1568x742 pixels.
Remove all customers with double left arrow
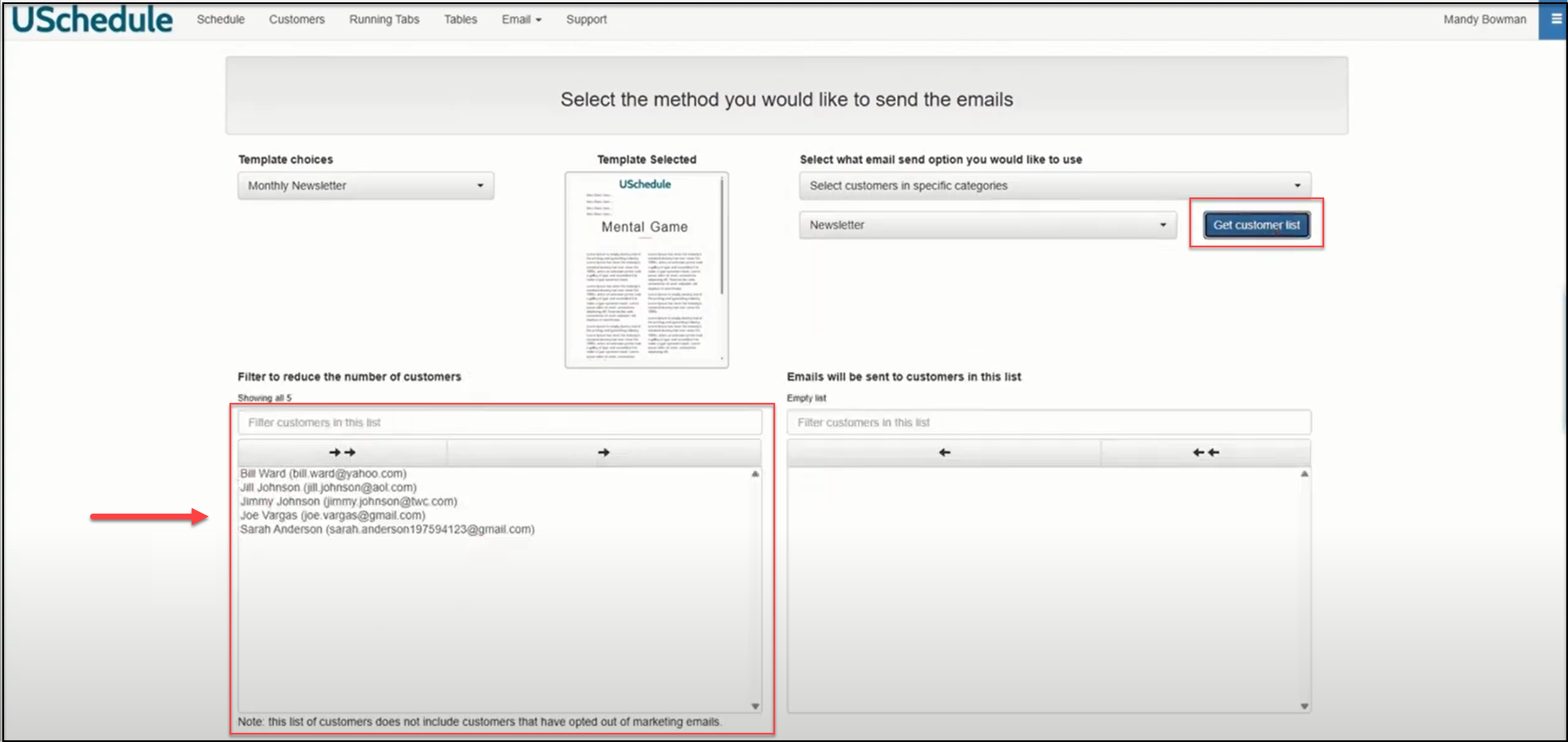pos(1205,452)
